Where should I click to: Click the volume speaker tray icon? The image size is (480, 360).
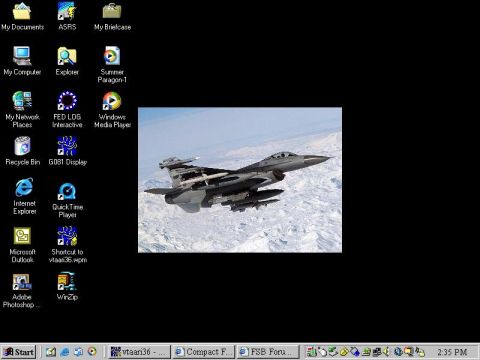coord(387,352)
